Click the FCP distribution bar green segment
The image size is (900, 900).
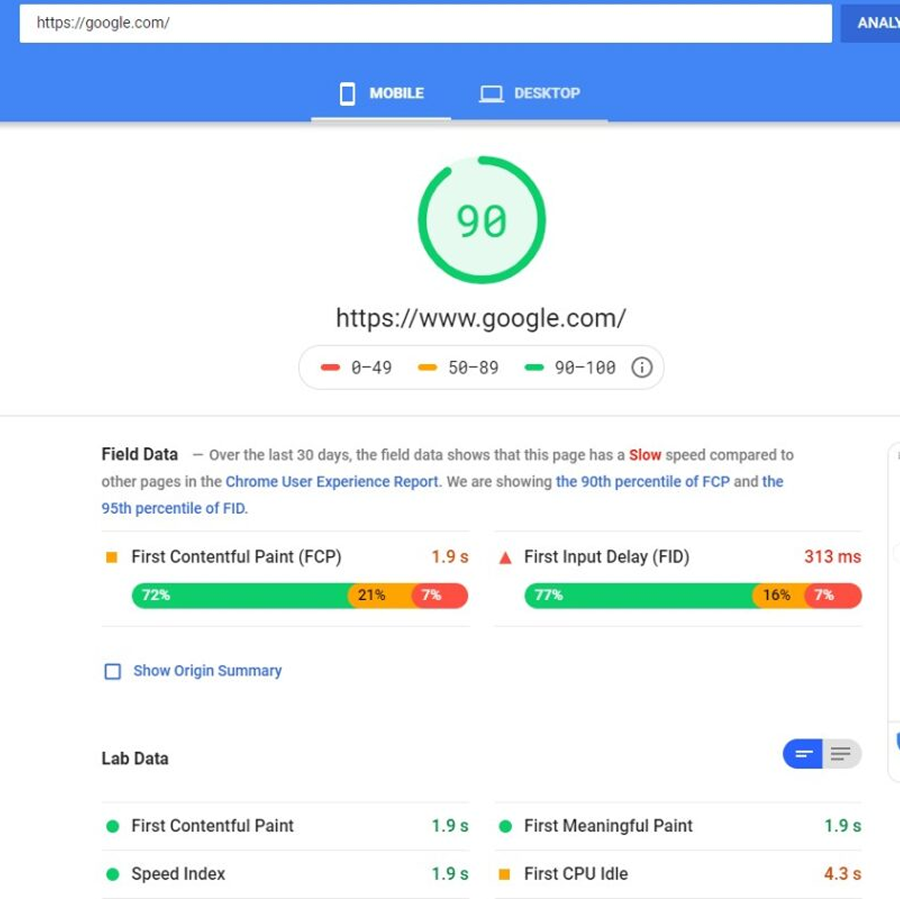[240, 595]
